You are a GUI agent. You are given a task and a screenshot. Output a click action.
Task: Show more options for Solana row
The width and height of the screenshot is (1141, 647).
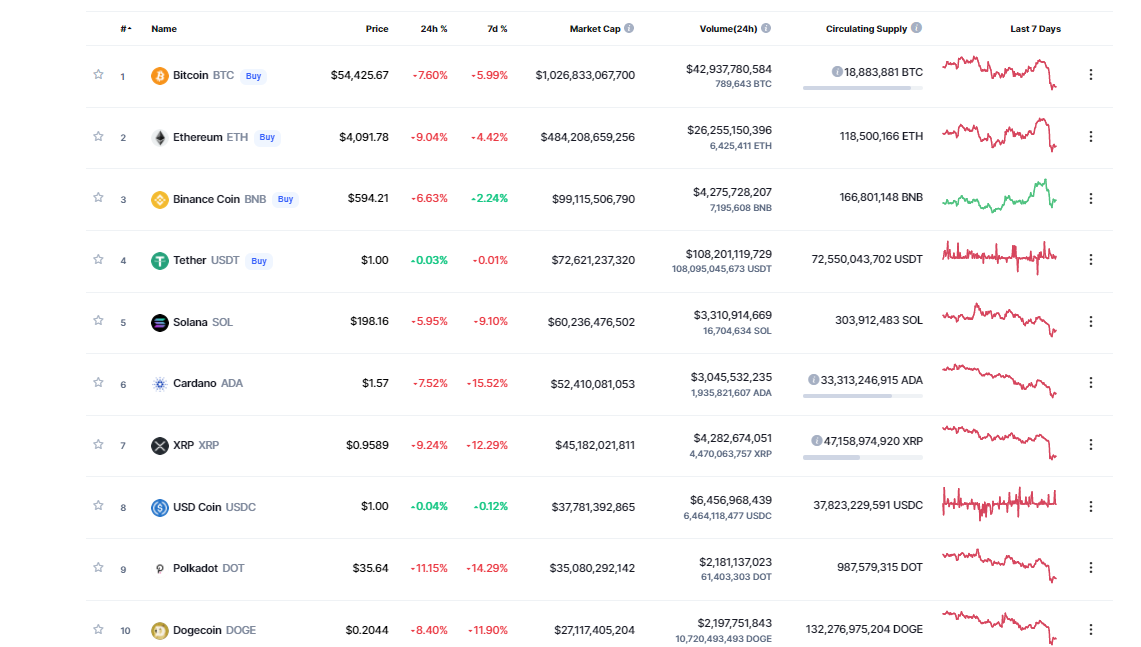pyautogui.click(x=1090, y=321)
